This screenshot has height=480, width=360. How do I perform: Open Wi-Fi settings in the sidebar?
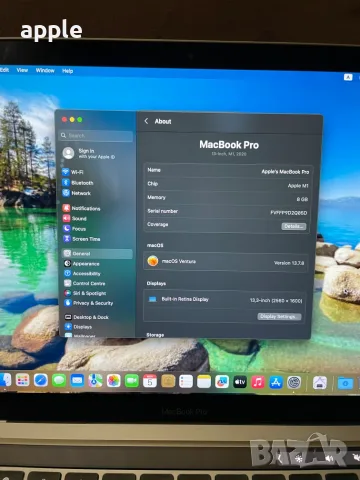[x=73, y=172]
